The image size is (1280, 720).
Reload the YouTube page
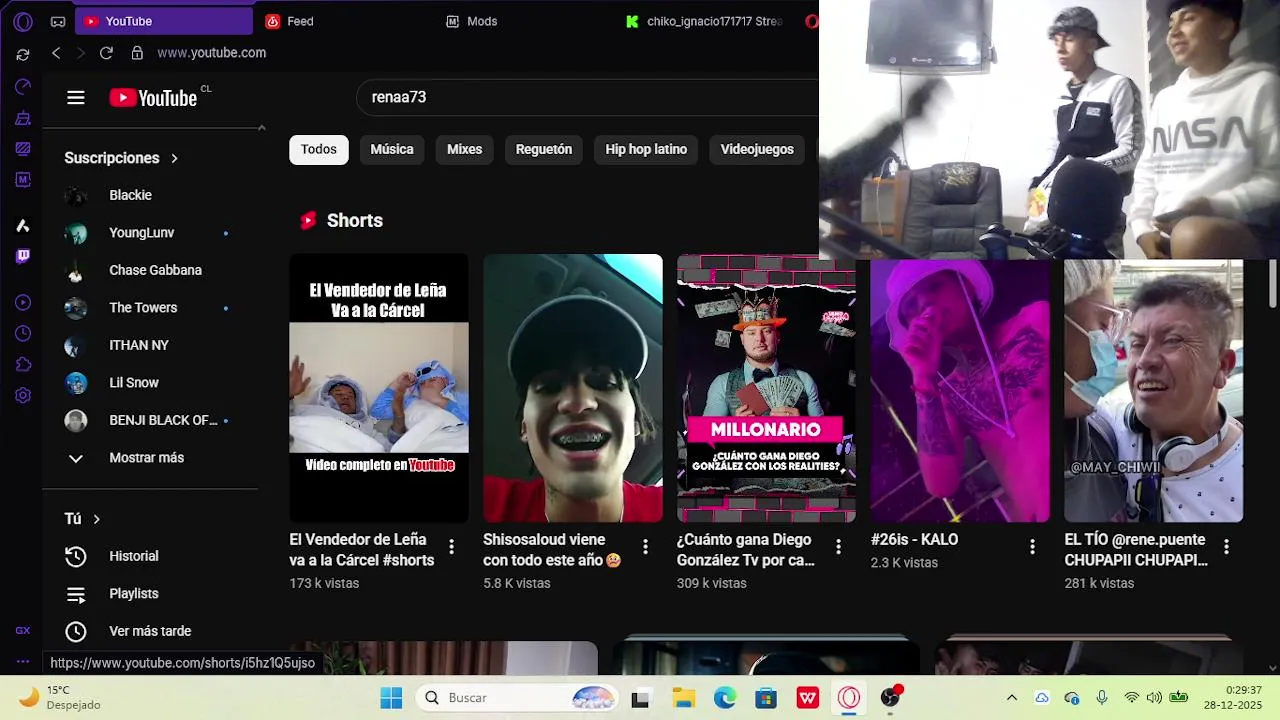106,53
